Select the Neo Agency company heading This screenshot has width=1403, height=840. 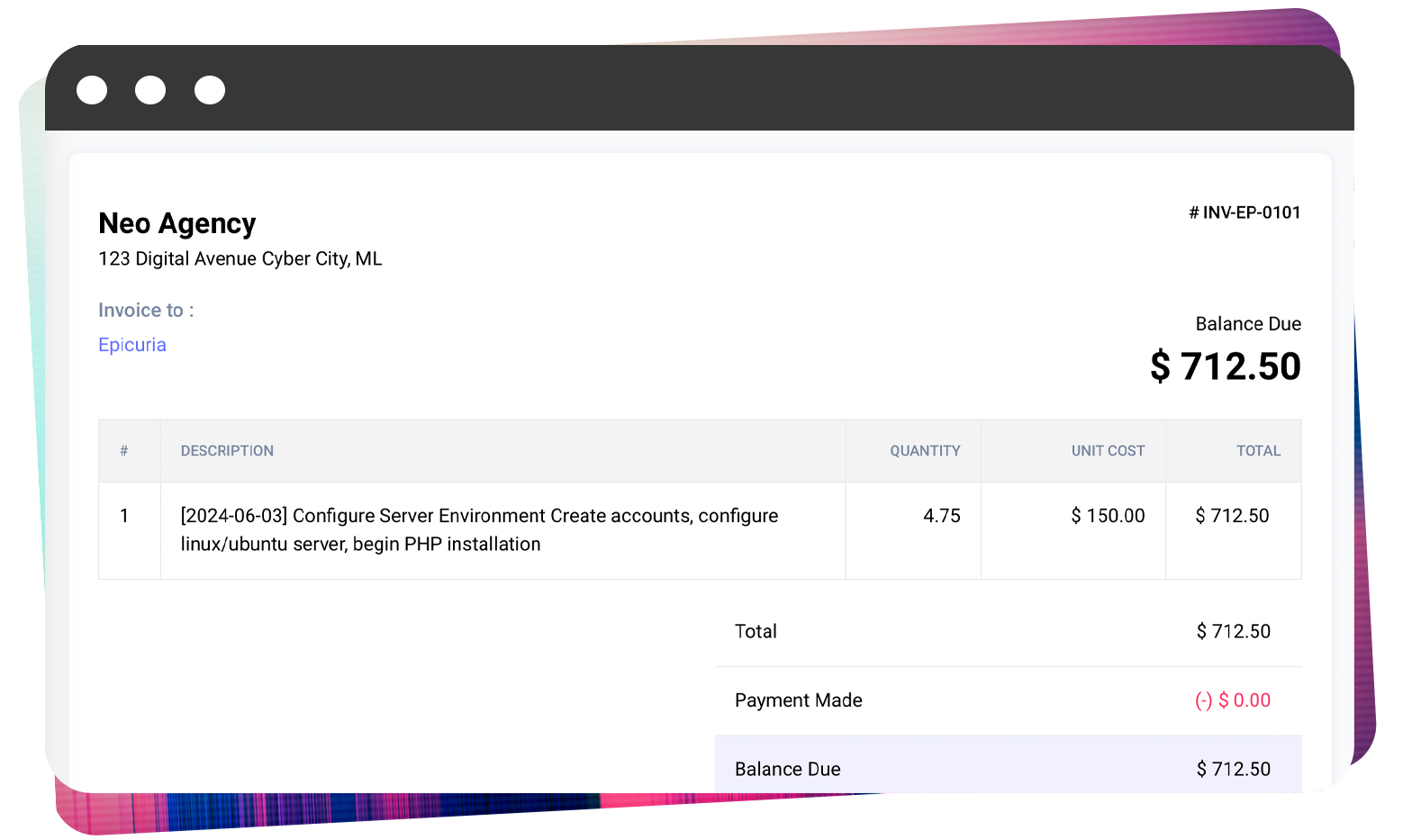tap(177, 223)
